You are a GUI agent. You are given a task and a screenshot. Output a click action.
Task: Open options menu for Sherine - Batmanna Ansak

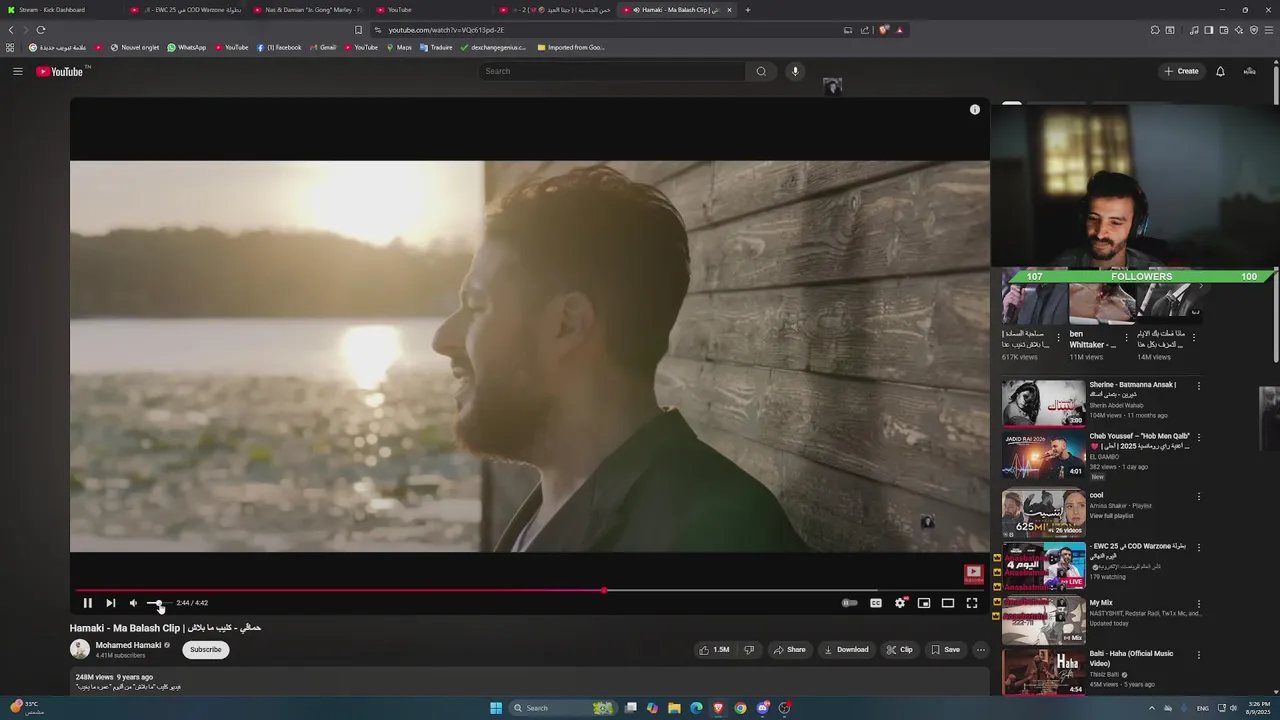point(1199,386)
